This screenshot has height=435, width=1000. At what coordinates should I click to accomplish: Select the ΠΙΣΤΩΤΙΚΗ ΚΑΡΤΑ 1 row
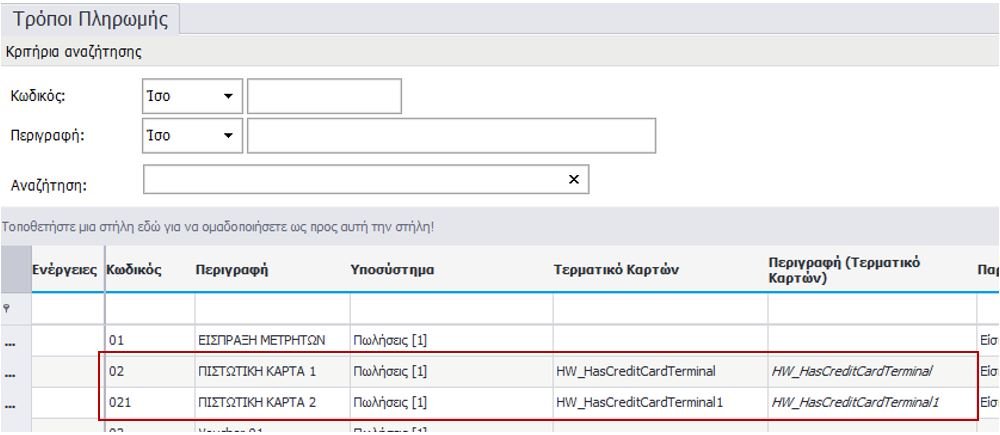point(257,372)
